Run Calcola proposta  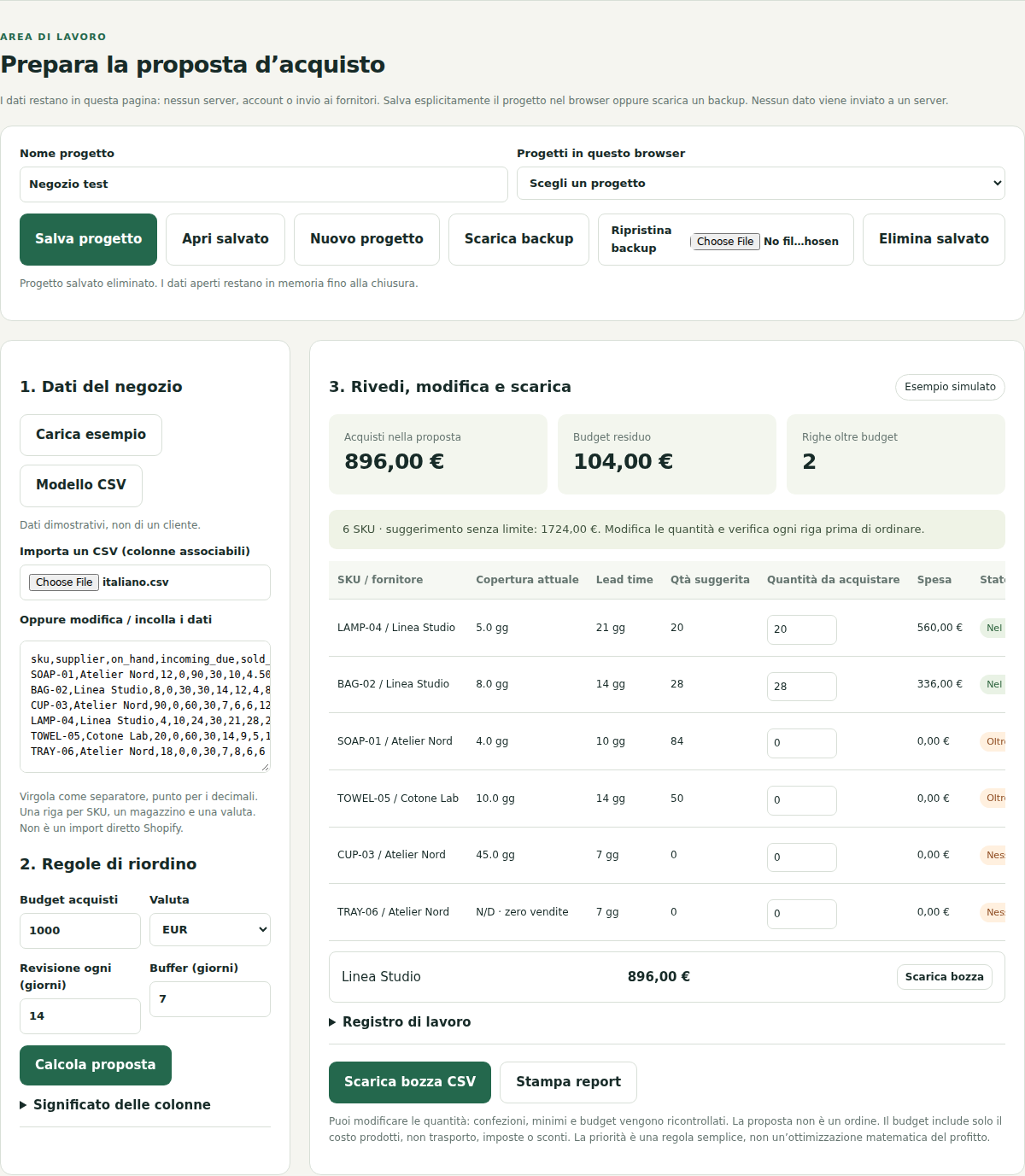96,1065
